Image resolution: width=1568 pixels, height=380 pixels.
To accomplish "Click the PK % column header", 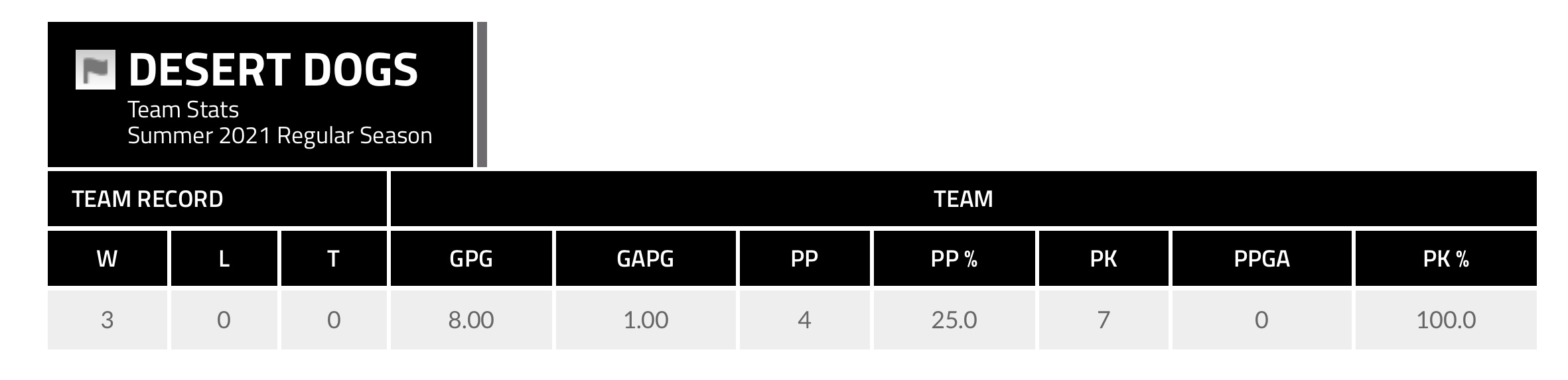I will click(x=1446, y=259).
